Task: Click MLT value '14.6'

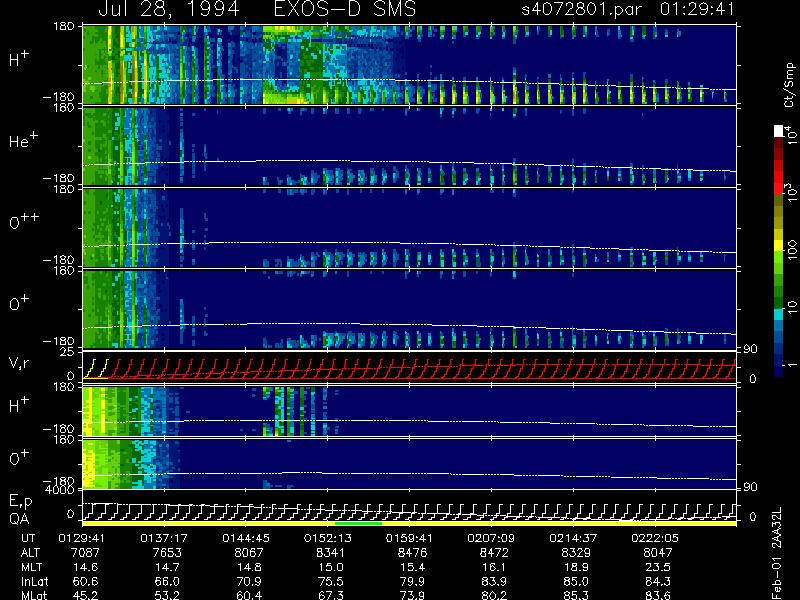Action: [x=86, y=567]
